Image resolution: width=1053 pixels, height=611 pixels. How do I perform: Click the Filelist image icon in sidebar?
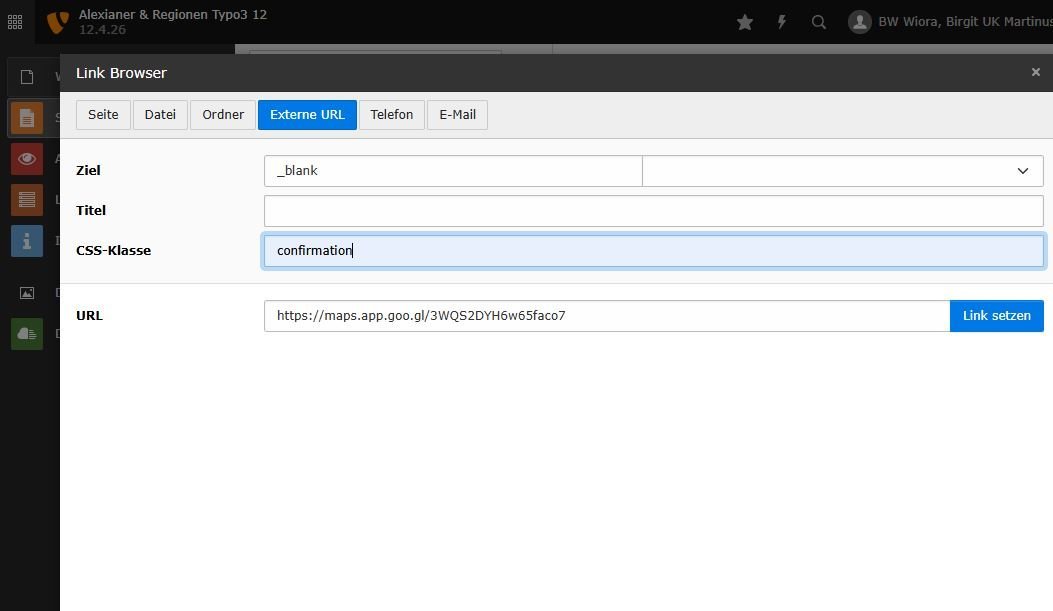pyautogui.click(x=27, y=293)
